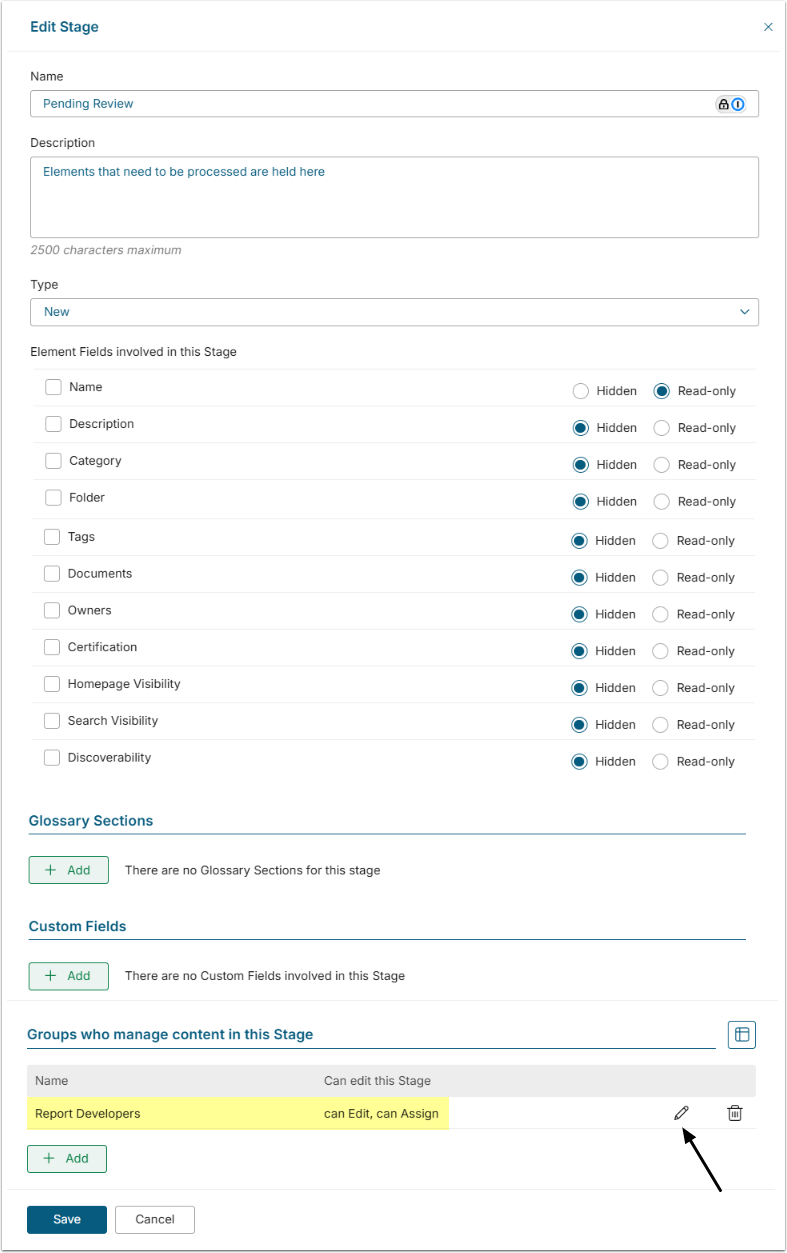Cancel editing the stage
The height and width of the screenshot is (1253, 787).
pos(155,1219)
